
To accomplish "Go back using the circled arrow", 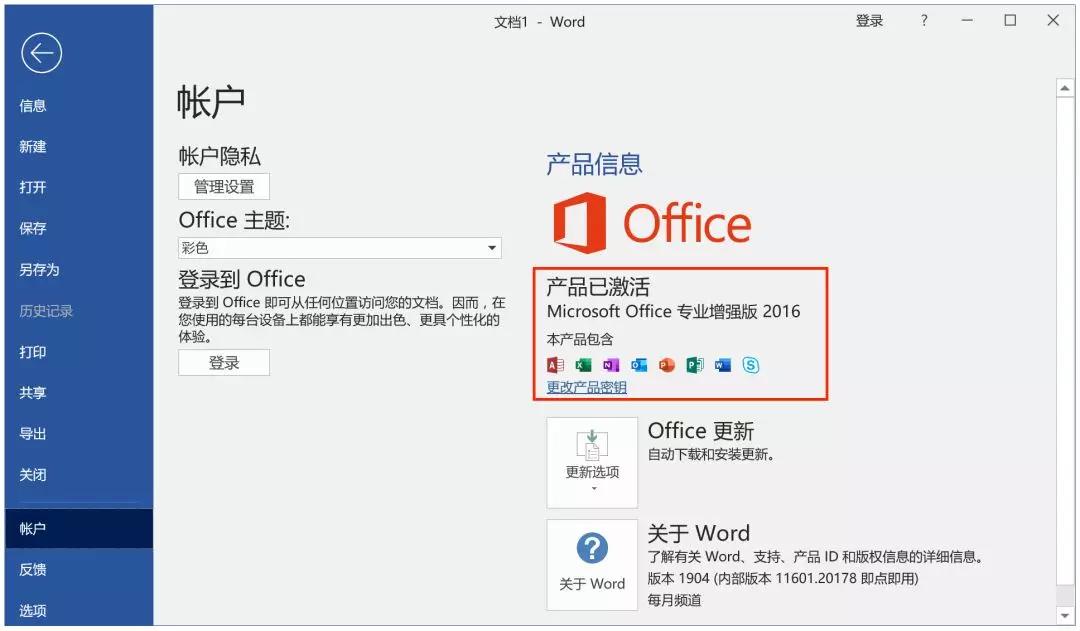I will [41, 53].
